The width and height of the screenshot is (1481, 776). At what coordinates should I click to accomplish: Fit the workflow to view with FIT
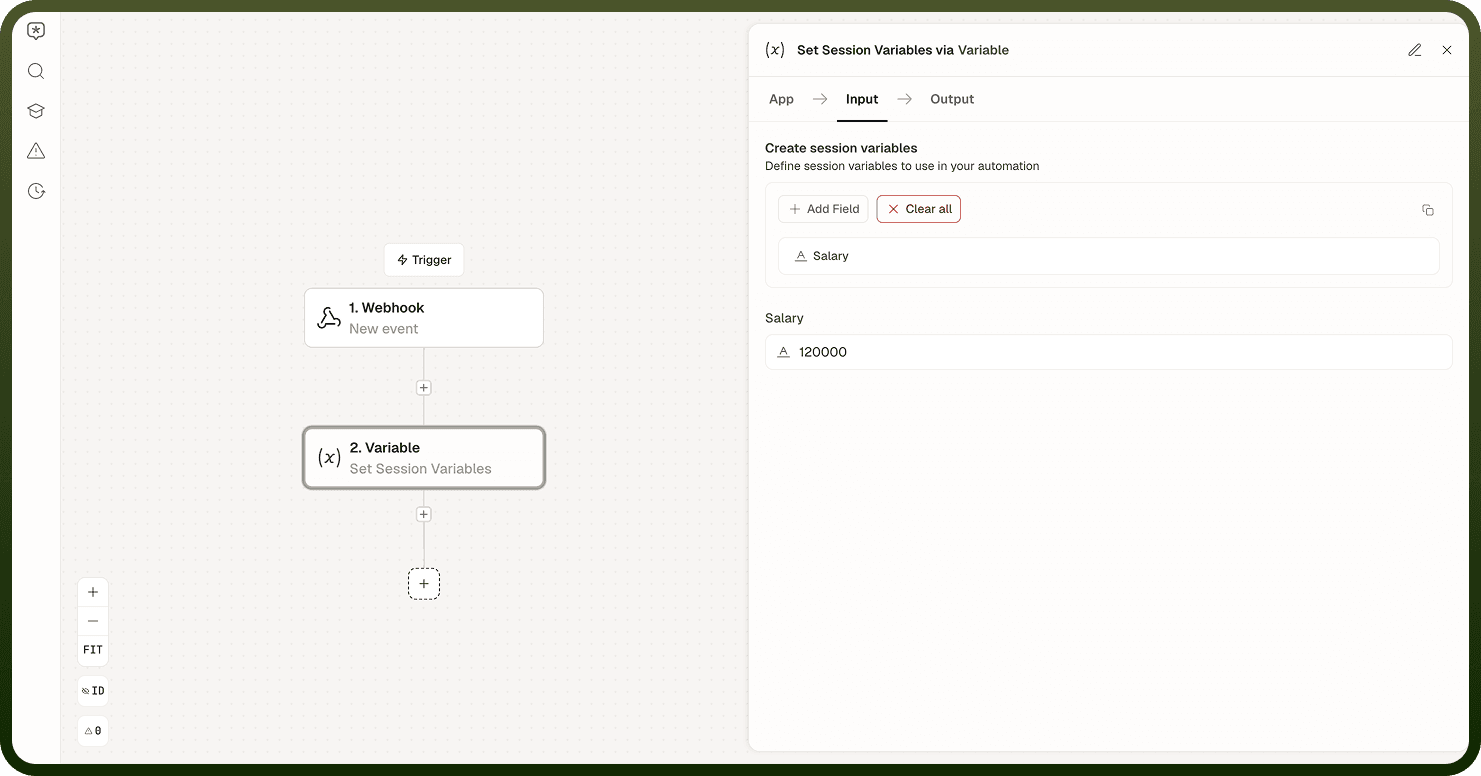[x=93, y=650]
